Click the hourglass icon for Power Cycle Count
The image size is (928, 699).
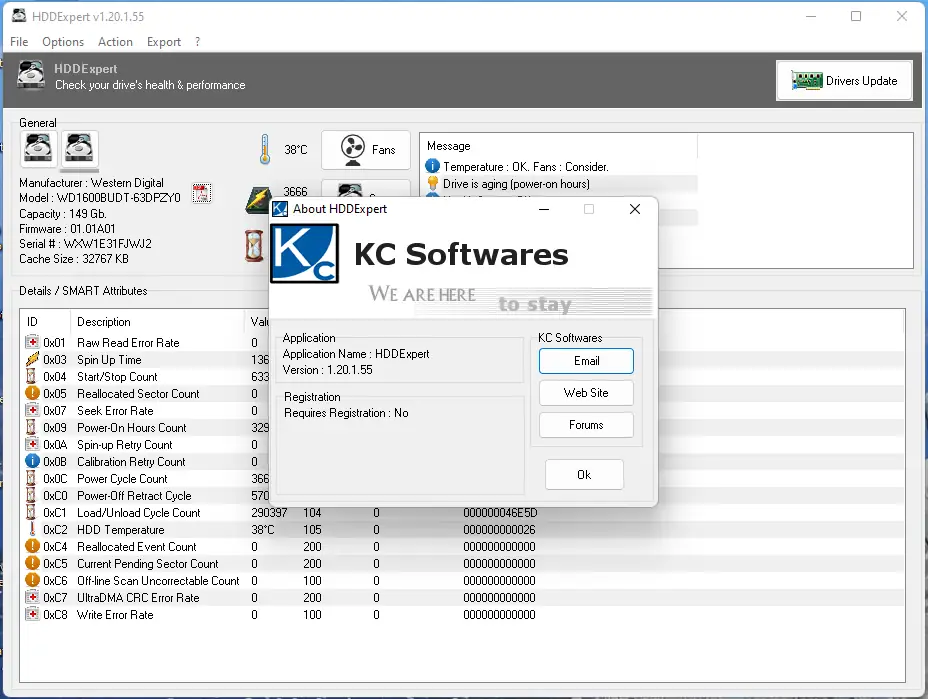(31, 478)
